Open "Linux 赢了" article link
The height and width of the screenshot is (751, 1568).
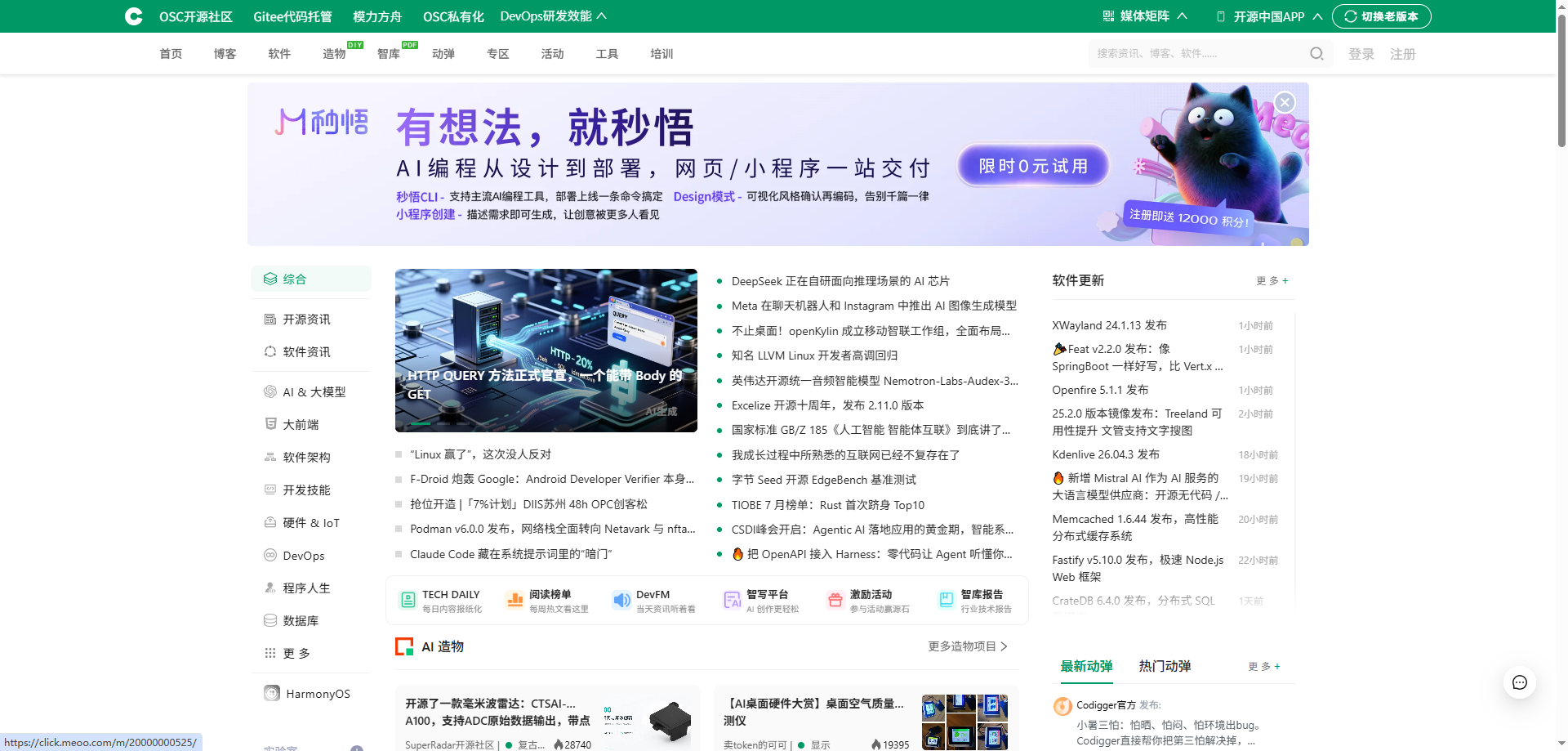480,454
